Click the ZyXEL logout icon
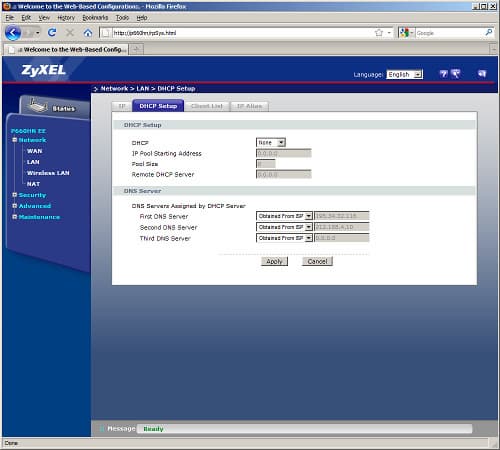 click(482, 74)
